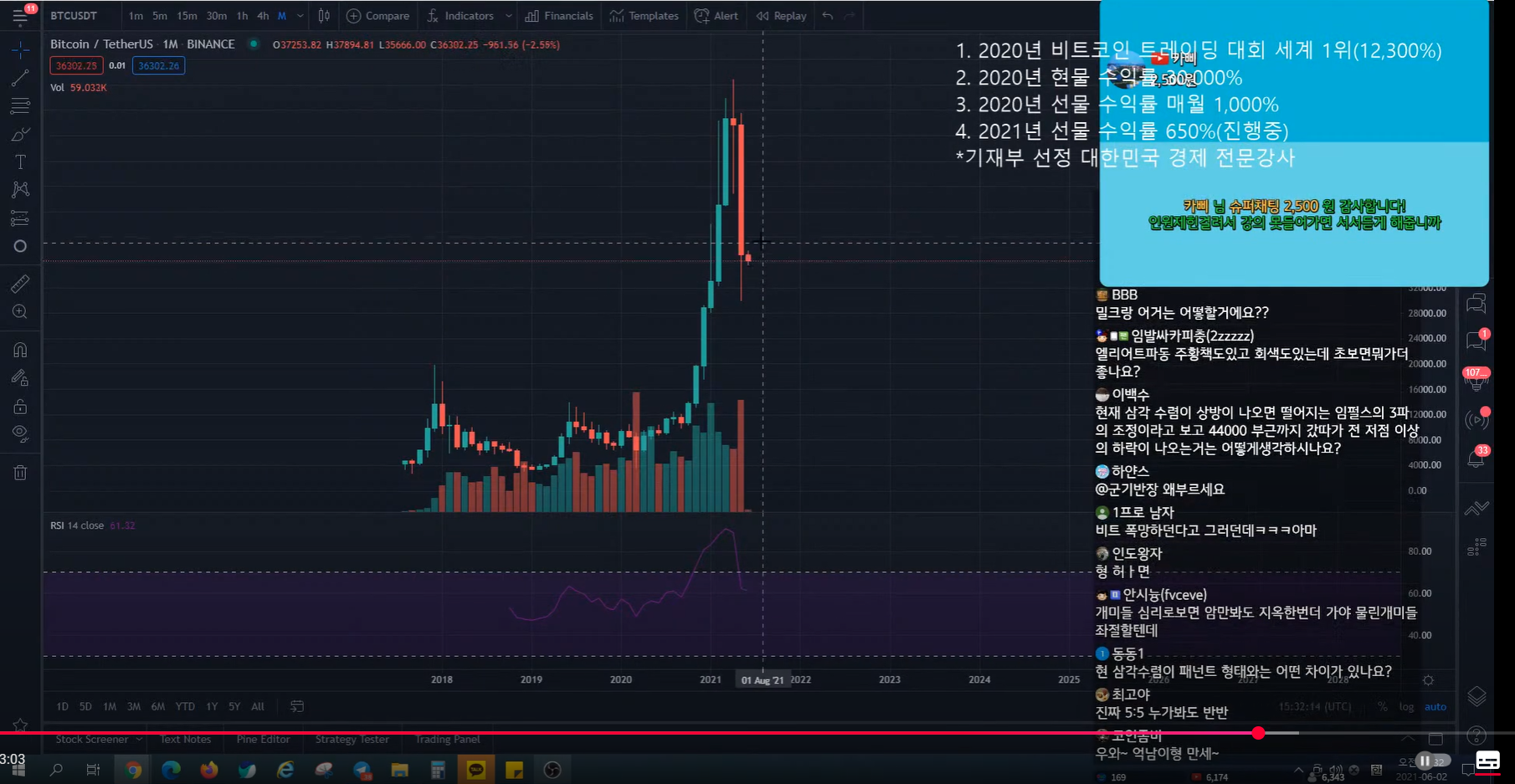Set the 4h timeframe
Screen dimensions: 1515x784
[263, 16]
